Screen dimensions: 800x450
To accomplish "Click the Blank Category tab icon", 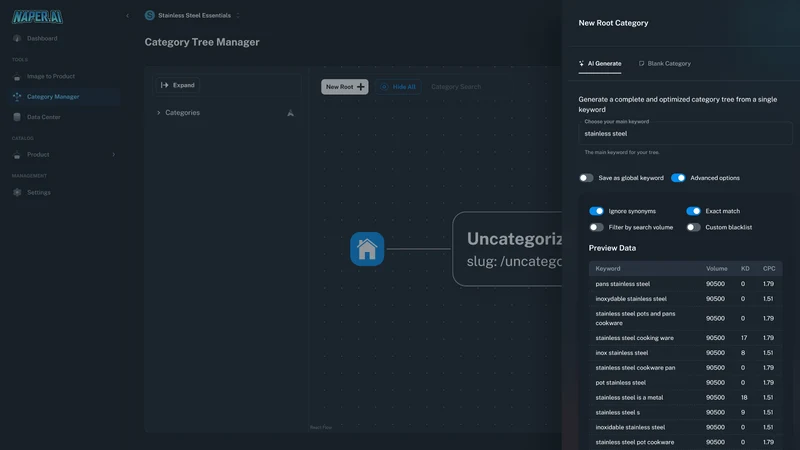I will click(641, 64).
